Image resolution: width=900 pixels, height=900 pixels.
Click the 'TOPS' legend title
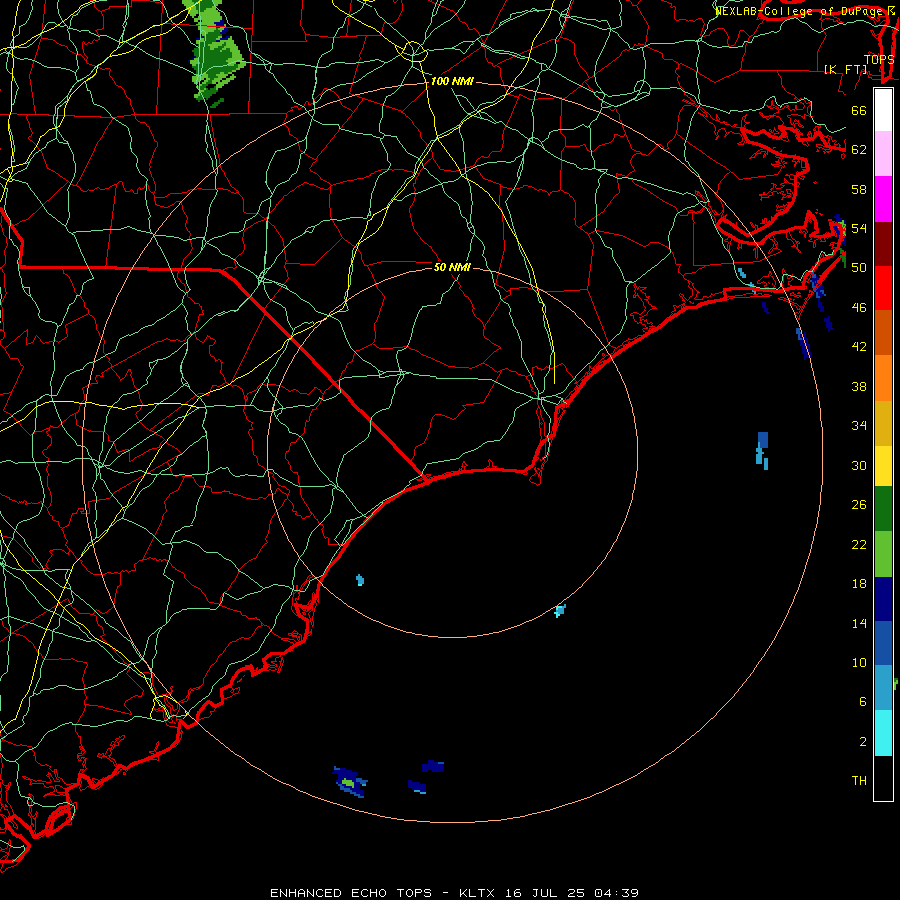[879, 59]
